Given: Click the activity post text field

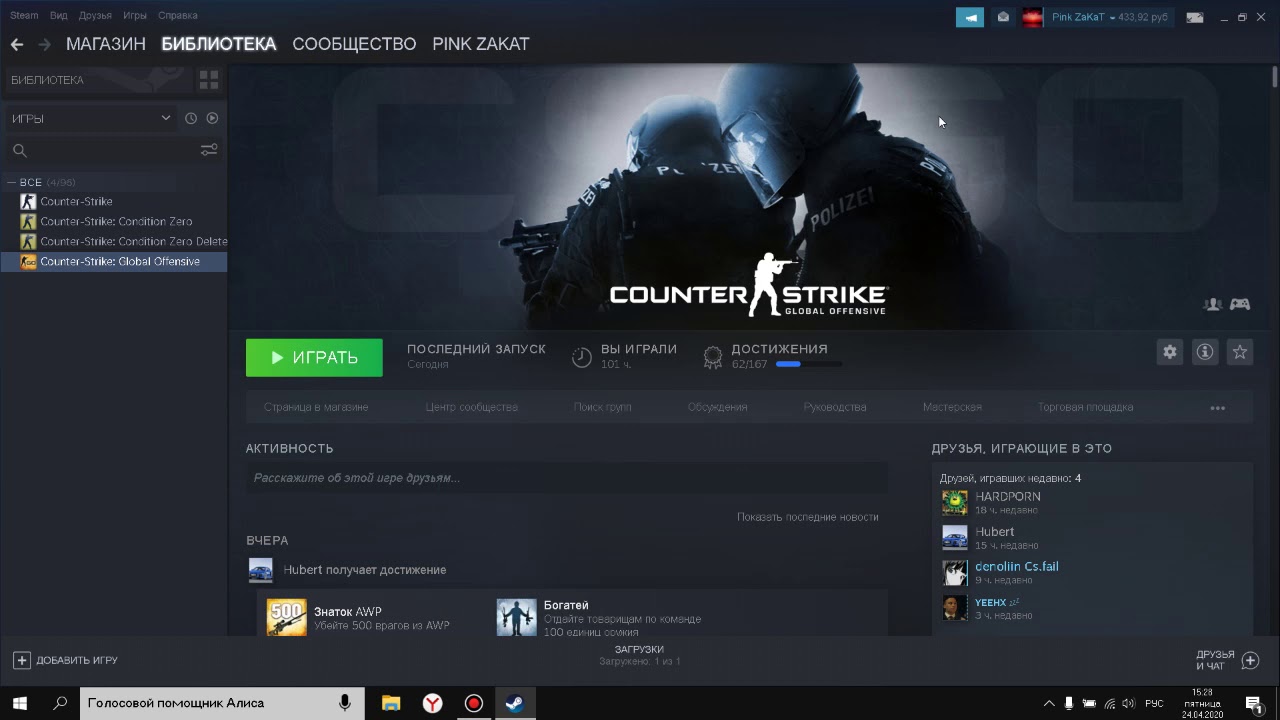Looking at the screenshot, I should (567, 478).
